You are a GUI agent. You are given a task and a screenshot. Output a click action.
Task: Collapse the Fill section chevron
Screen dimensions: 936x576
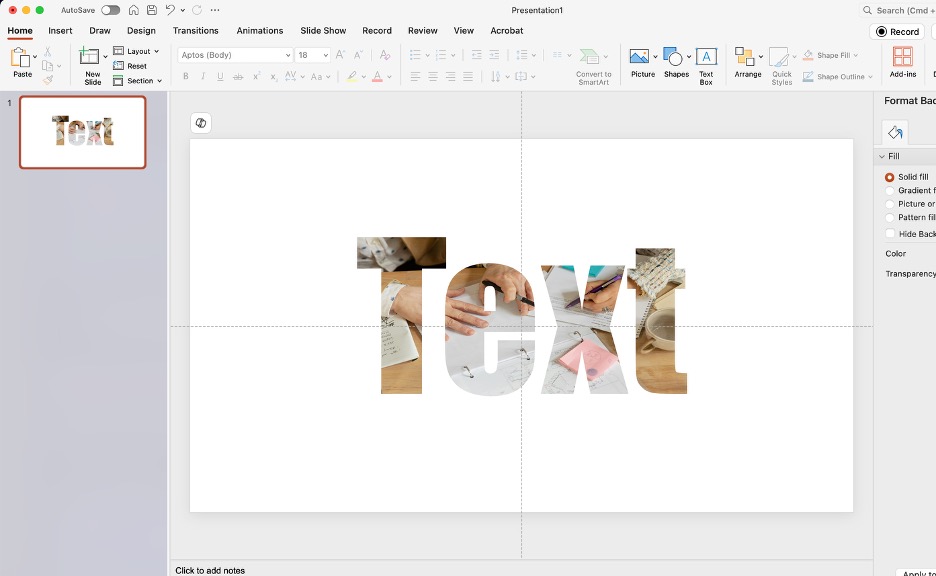click(x=882, y=156)
